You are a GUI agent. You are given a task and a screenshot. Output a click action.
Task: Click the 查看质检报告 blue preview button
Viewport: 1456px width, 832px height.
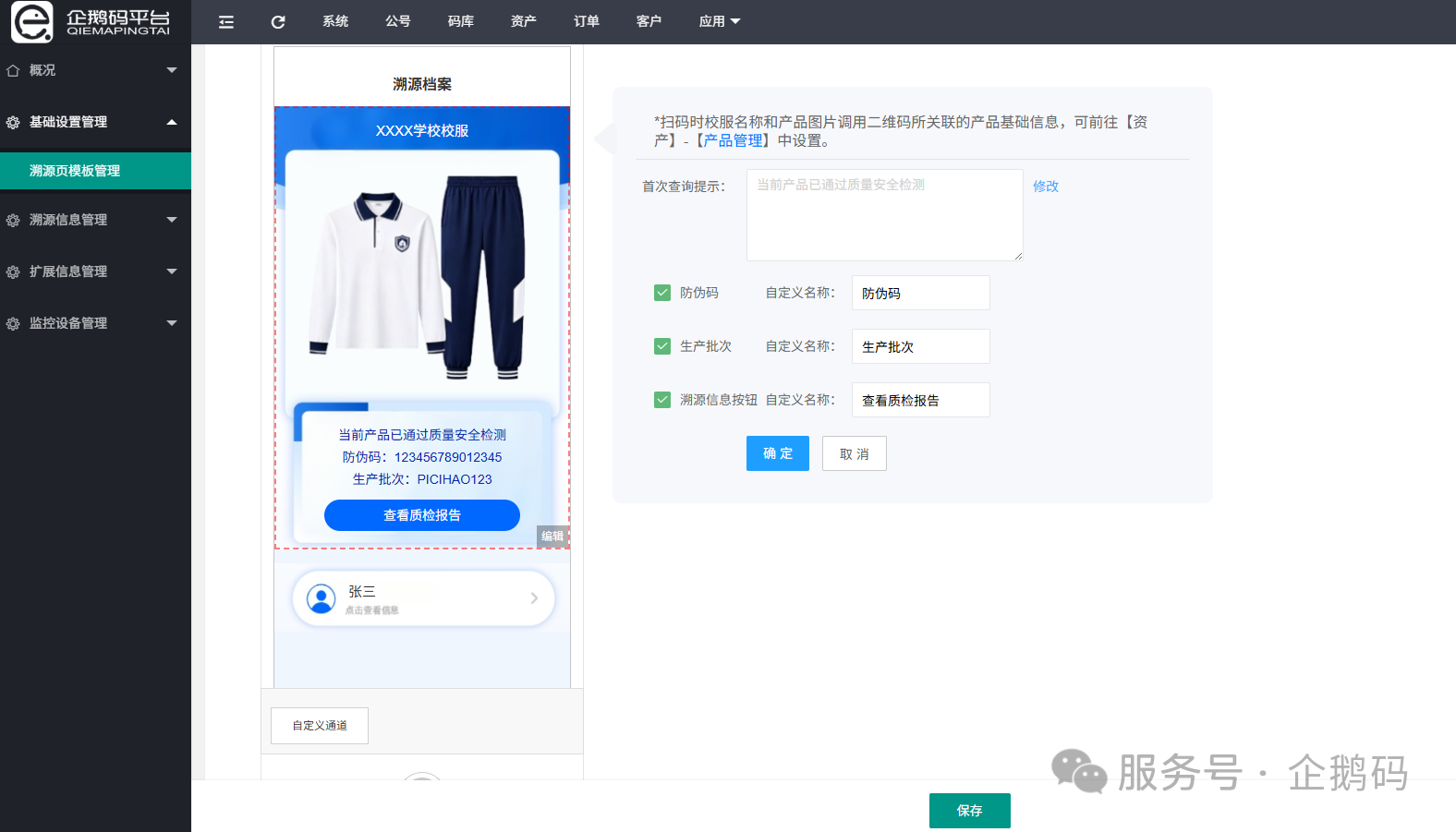422,515
